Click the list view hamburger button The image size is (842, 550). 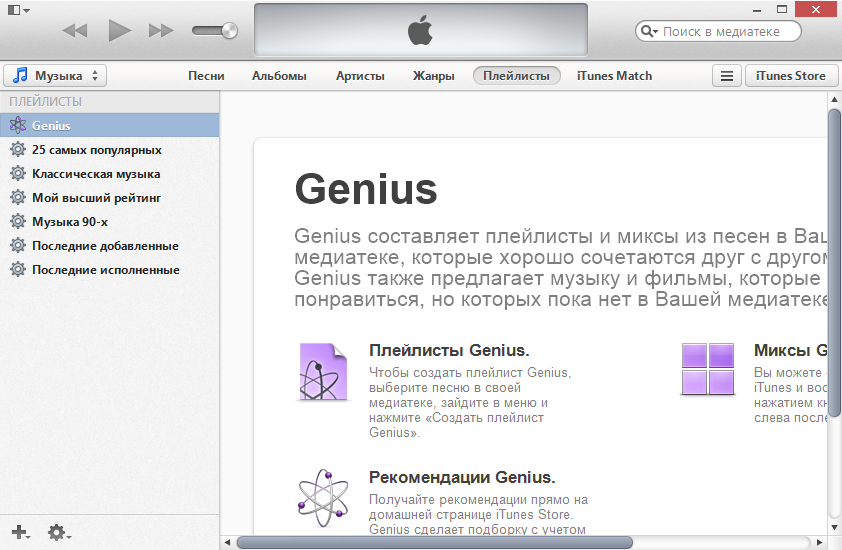point(727,76)
